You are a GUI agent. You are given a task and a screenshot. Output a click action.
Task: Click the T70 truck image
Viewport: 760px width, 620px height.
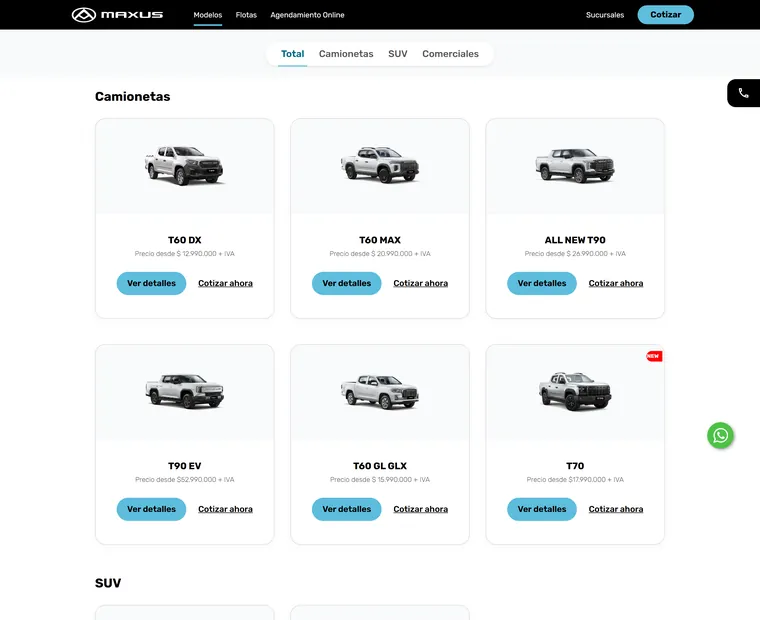point(575,391)
